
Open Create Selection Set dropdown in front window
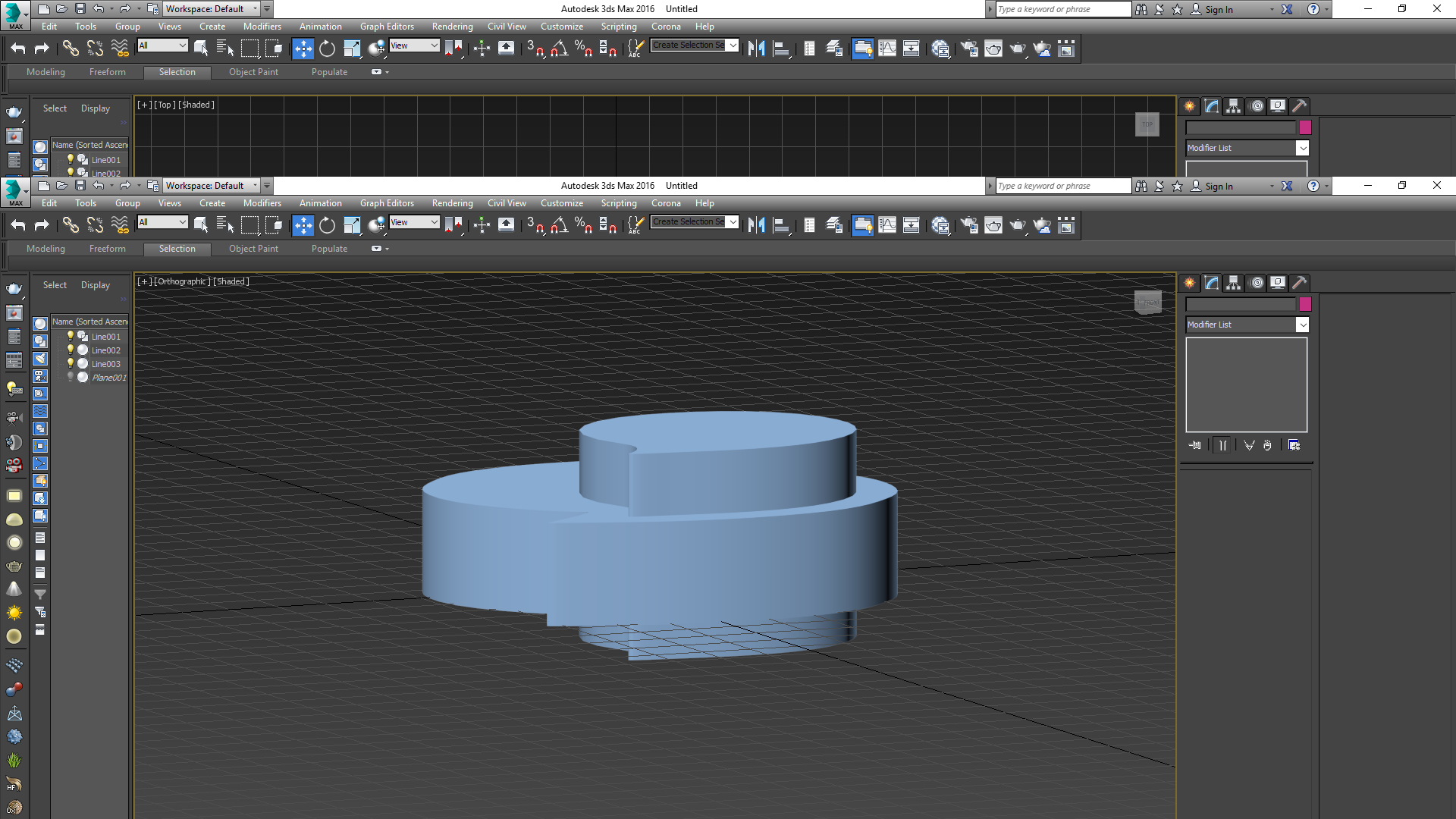pyautogui.click(x=733, y=221)
